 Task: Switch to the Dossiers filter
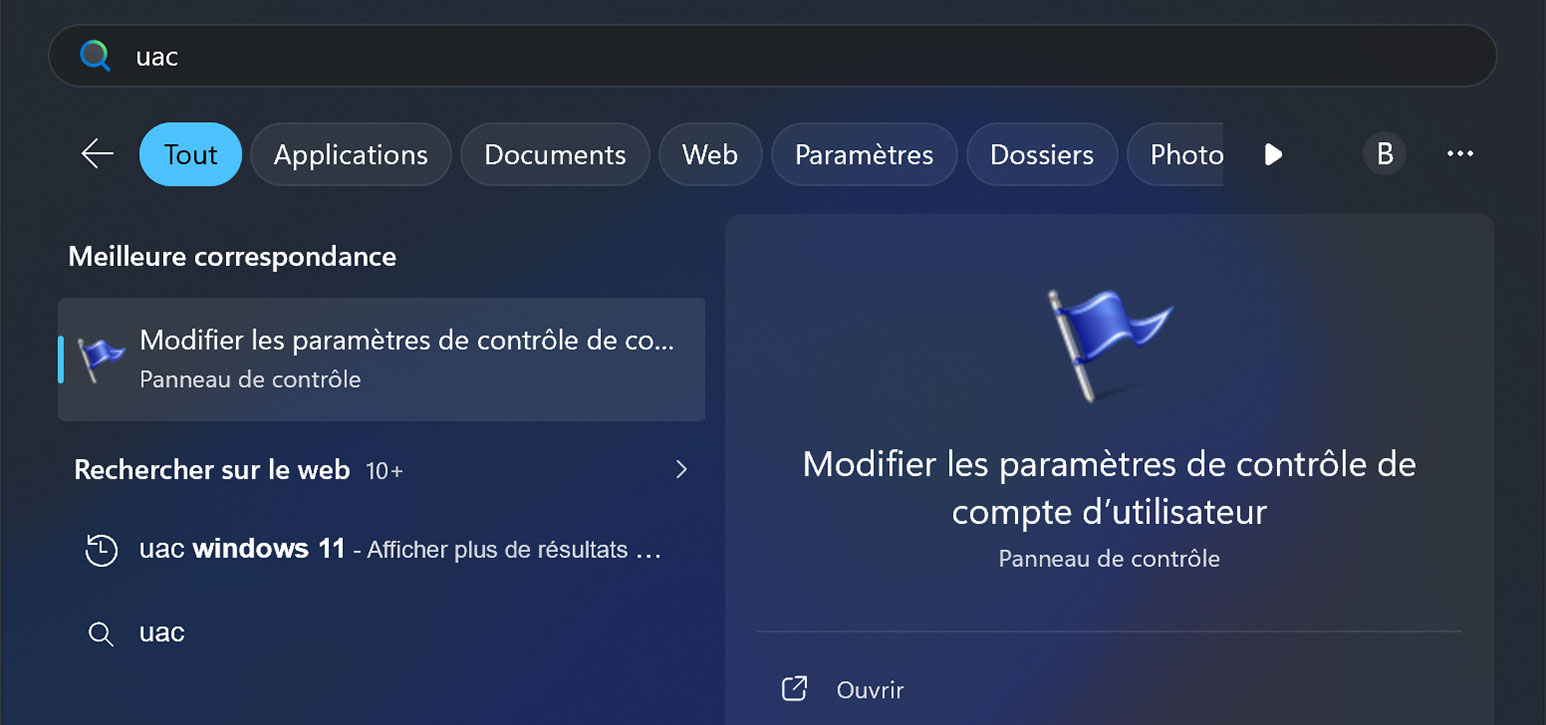1042,154
